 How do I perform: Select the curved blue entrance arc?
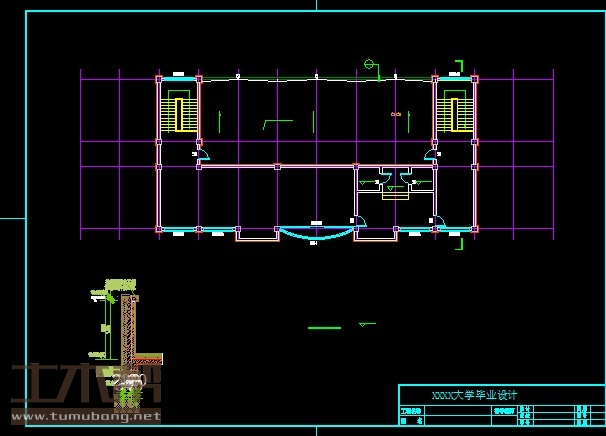tap(314, 235)
